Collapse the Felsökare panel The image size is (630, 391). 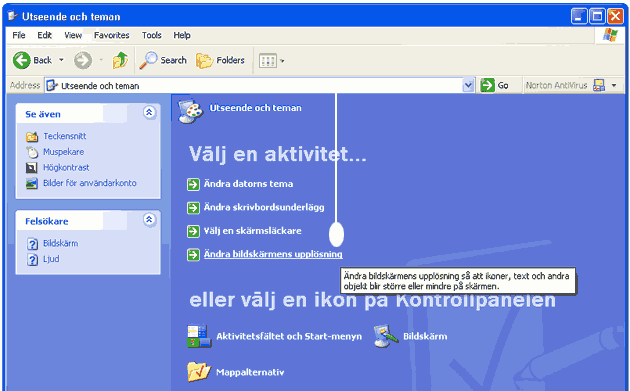[x=149, y=219]
